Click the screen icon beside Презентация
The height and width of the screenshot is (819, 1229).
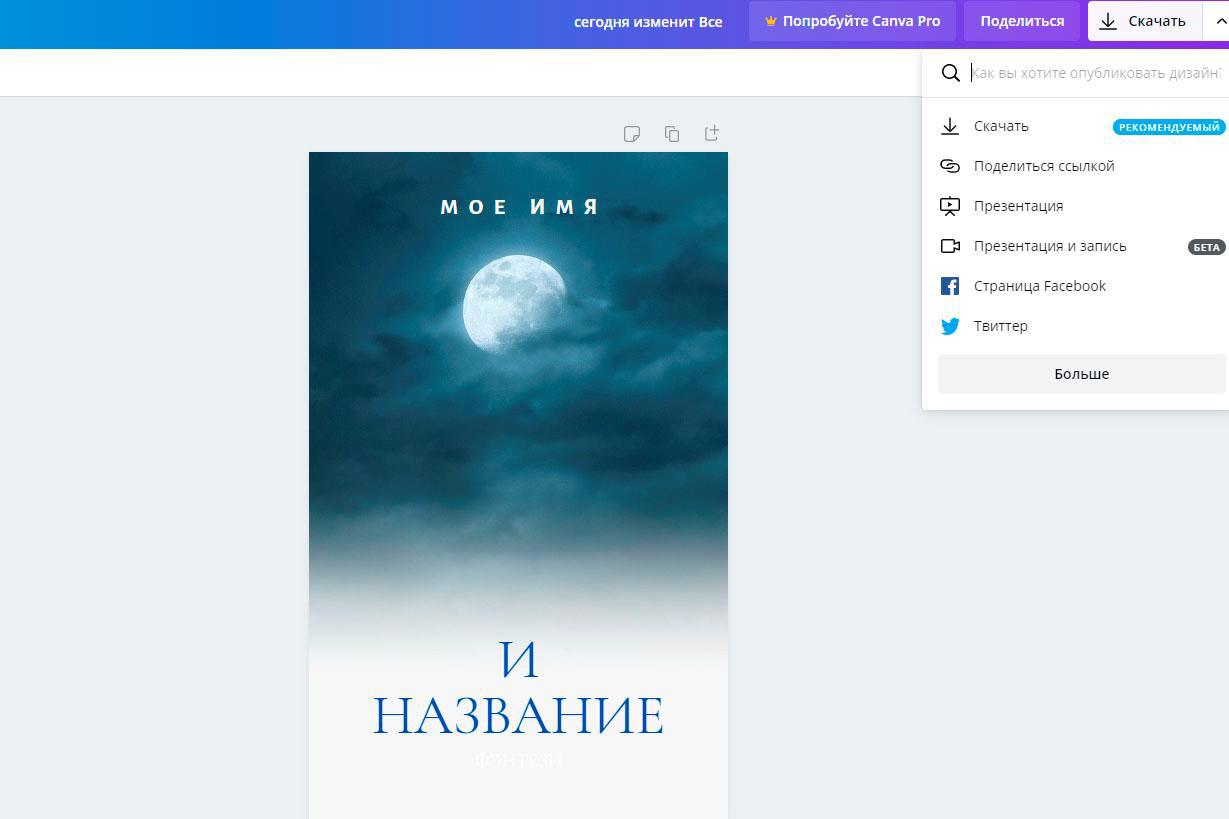coord(950,206)
